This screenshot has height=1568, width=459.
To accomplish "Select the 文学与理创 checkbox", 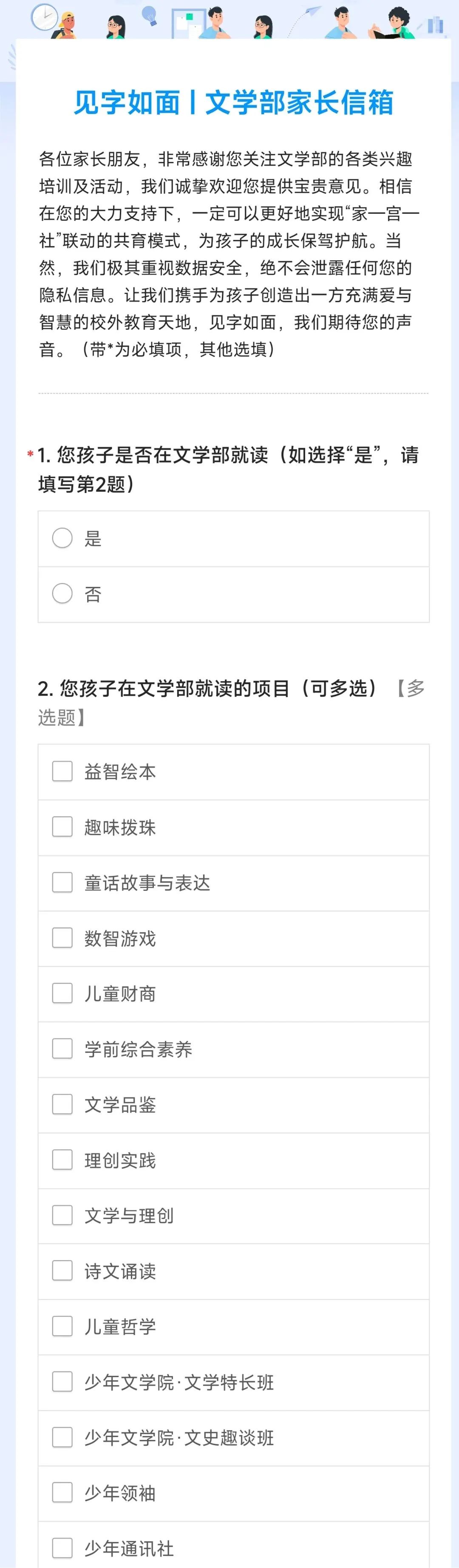I will click(62, 1215).
